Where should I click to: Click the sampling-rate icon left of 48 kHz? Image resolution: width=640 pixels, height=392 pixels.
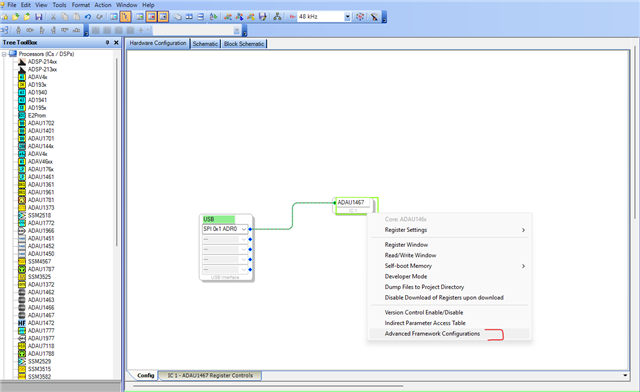pyautogui.click(x=292, y=17)
